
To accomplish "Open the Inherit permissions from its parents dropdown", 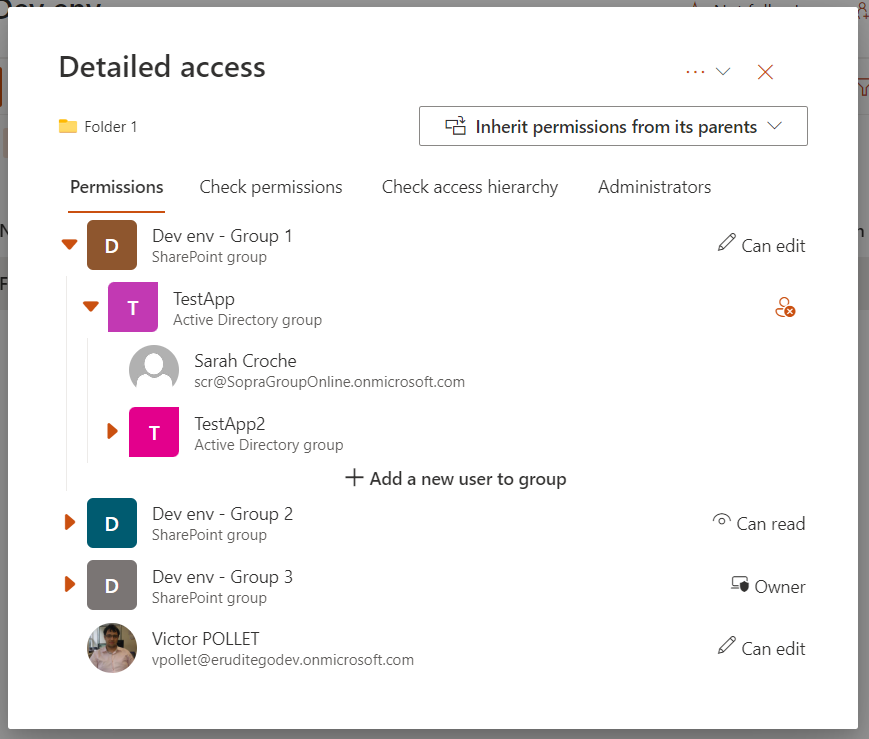I will 612,127.
